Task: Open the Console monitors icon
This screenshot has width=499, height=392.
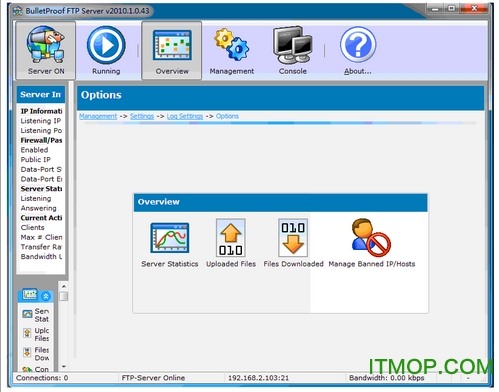Action: (x=293, y=45)
